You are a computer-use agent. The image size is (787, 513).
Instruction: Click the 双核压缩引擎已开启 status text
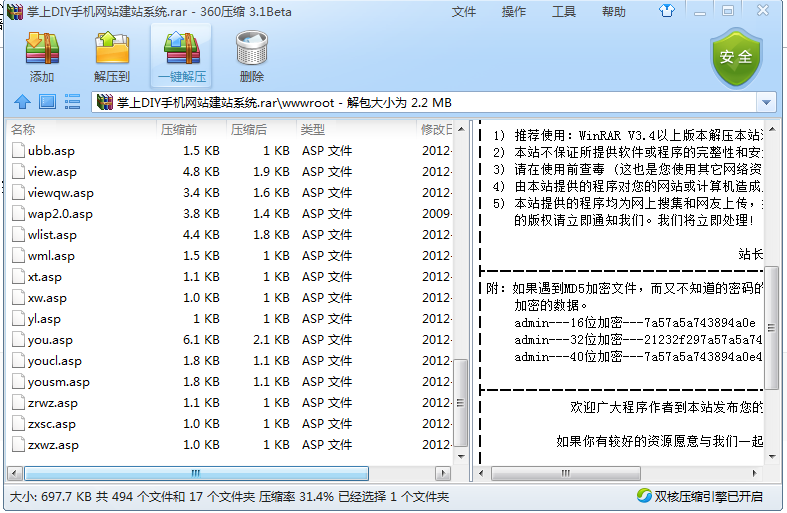(708, 496)
